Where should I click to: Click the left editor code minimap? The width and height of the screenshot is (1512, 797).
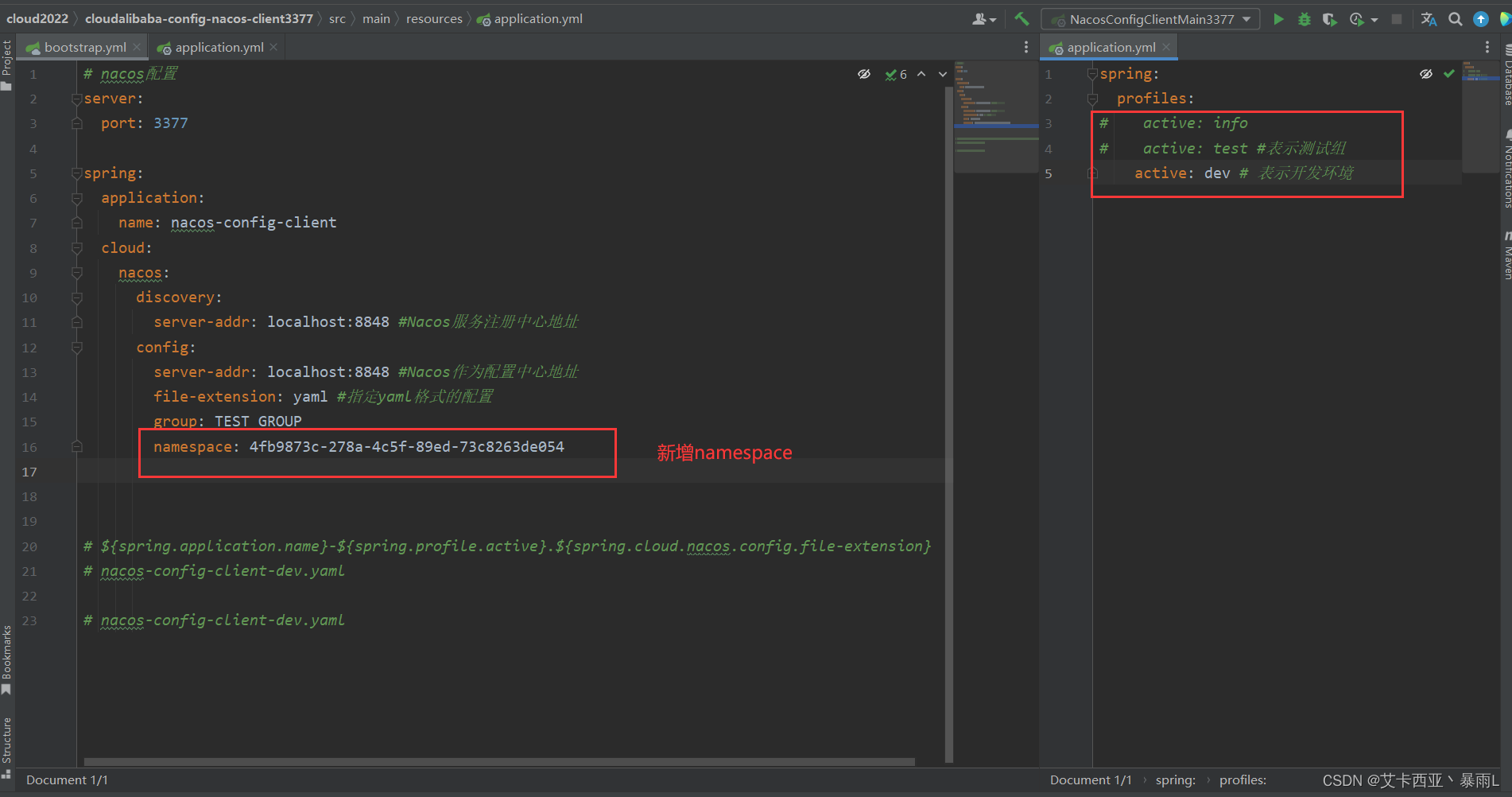coord(996,116)
